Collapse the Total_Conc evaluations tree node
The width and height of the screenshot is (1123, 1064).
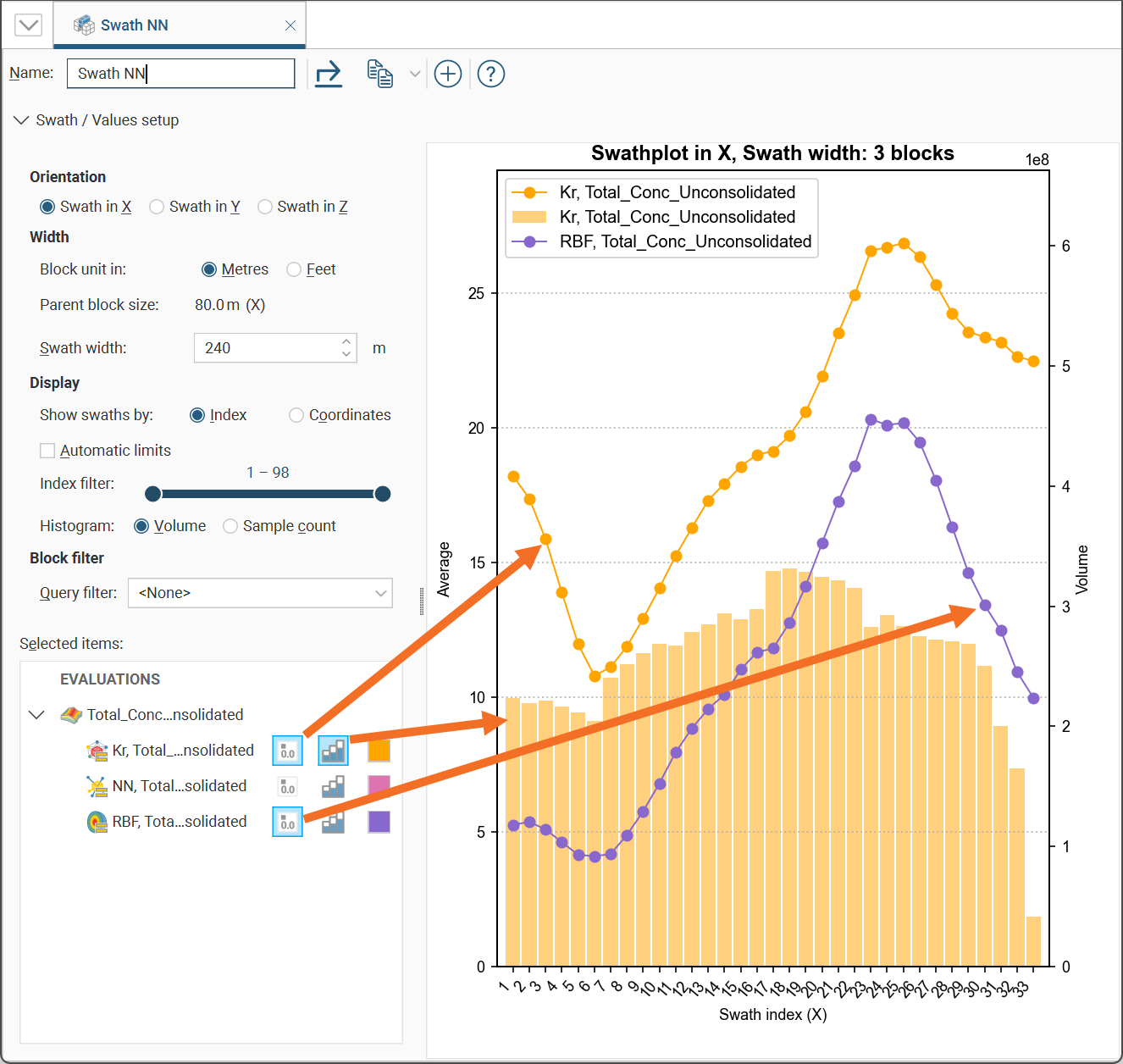[x=36, y=715]
